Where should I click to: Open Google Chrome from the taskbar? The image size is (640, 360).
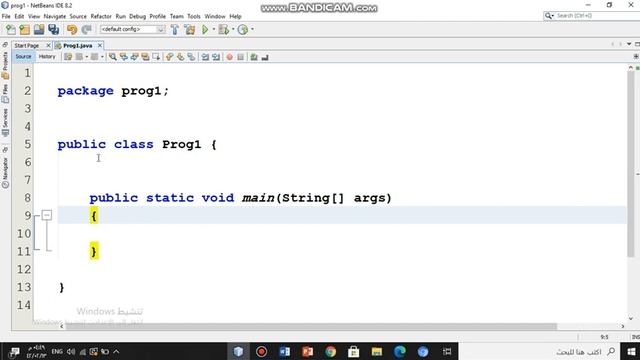(331, 351)
